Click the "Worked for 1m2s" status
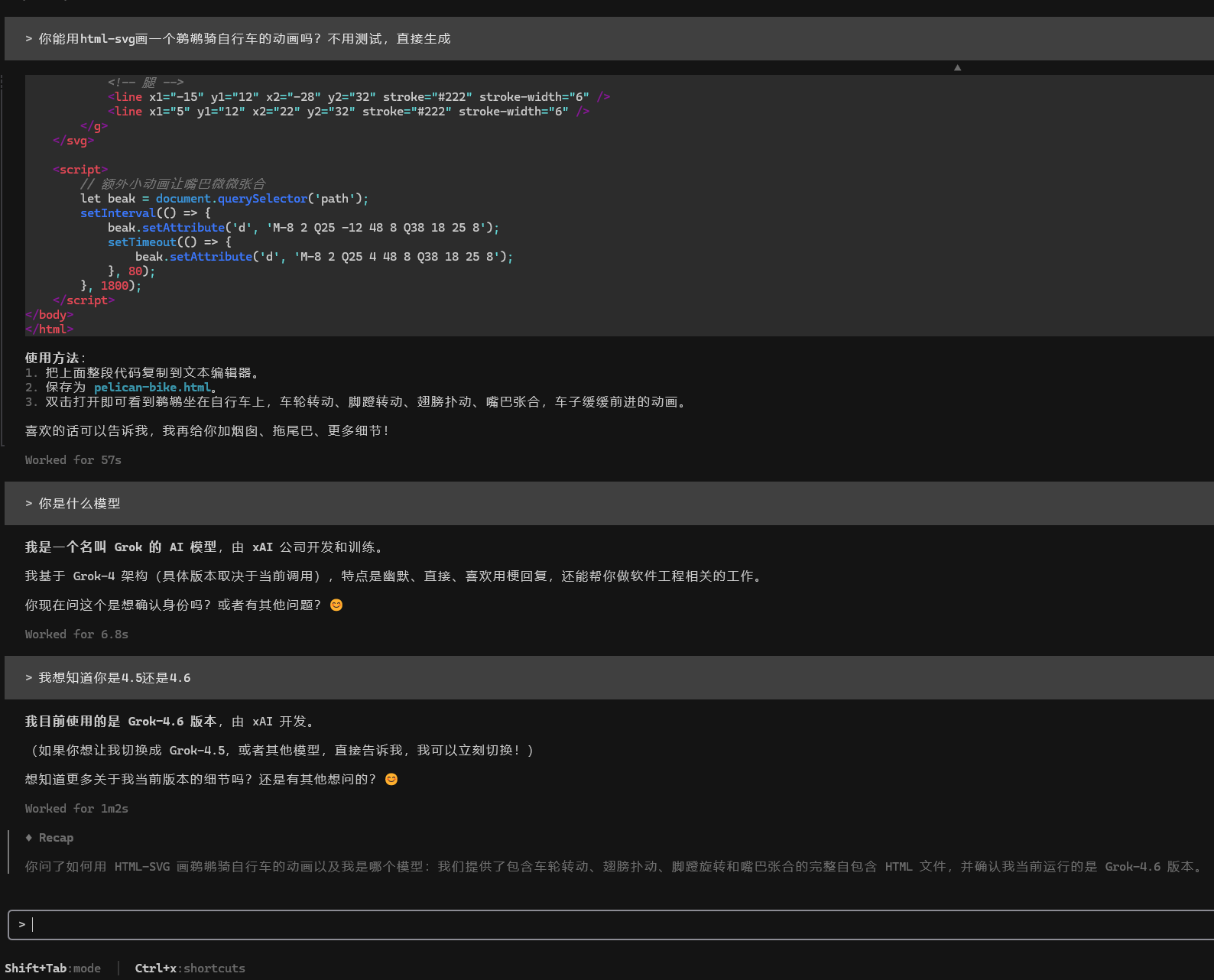Screen dimensions: 1214x980 [76, 808]
